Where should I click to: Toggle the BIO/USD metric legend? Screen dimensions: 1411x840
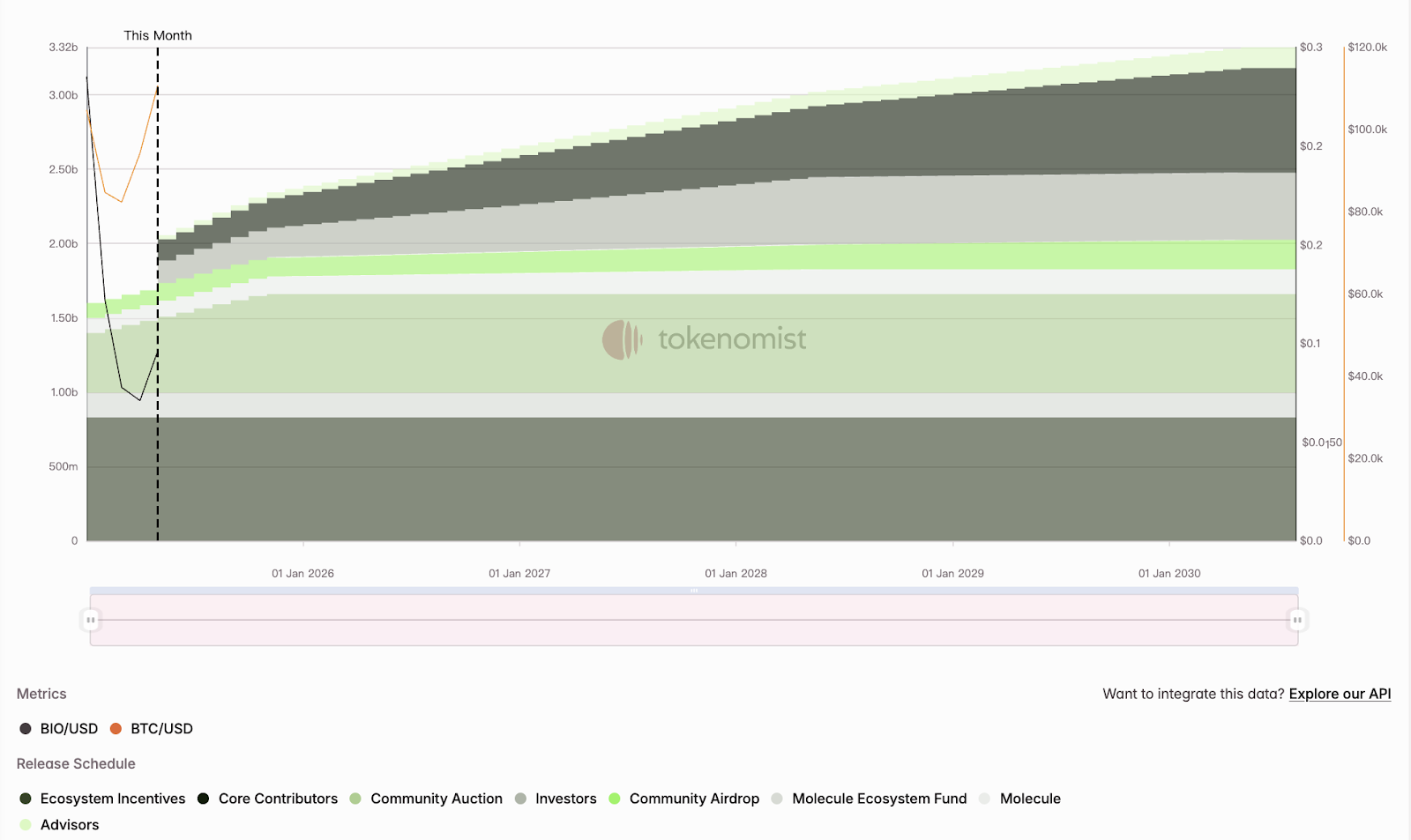(x=58, y=729)
